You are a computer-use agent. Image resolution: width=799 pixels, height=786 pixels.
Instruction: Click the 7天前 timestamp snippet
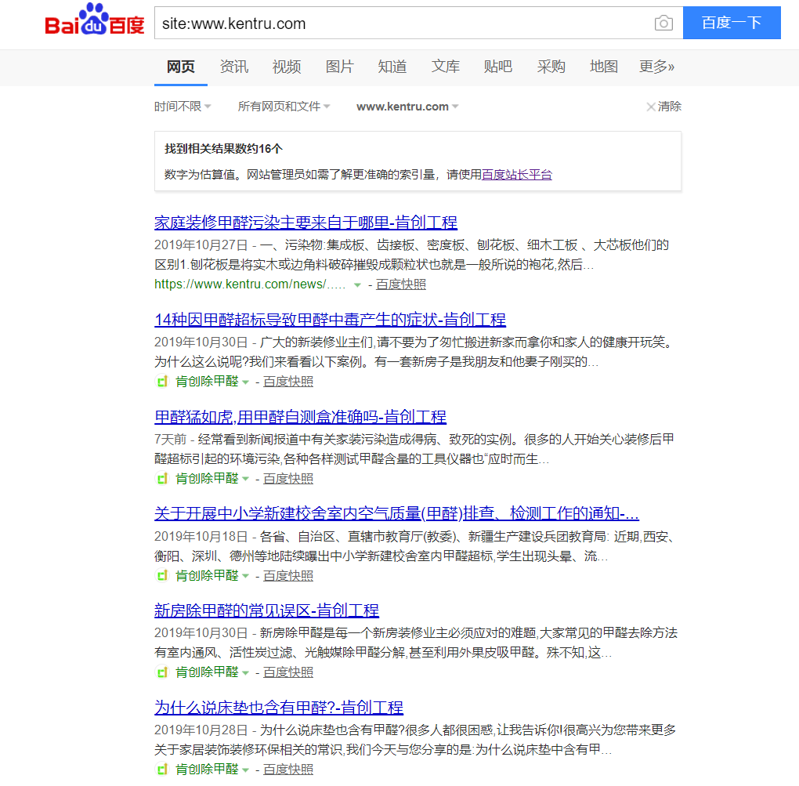pos(171,439)
